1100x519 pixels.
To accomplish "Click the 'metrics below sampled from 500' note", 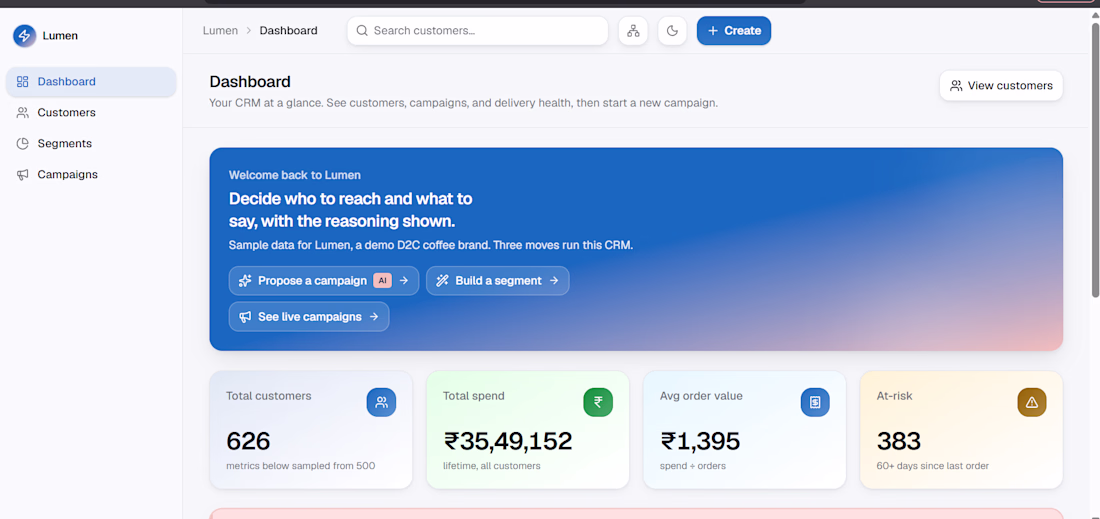I will click(x=300, y=466).
